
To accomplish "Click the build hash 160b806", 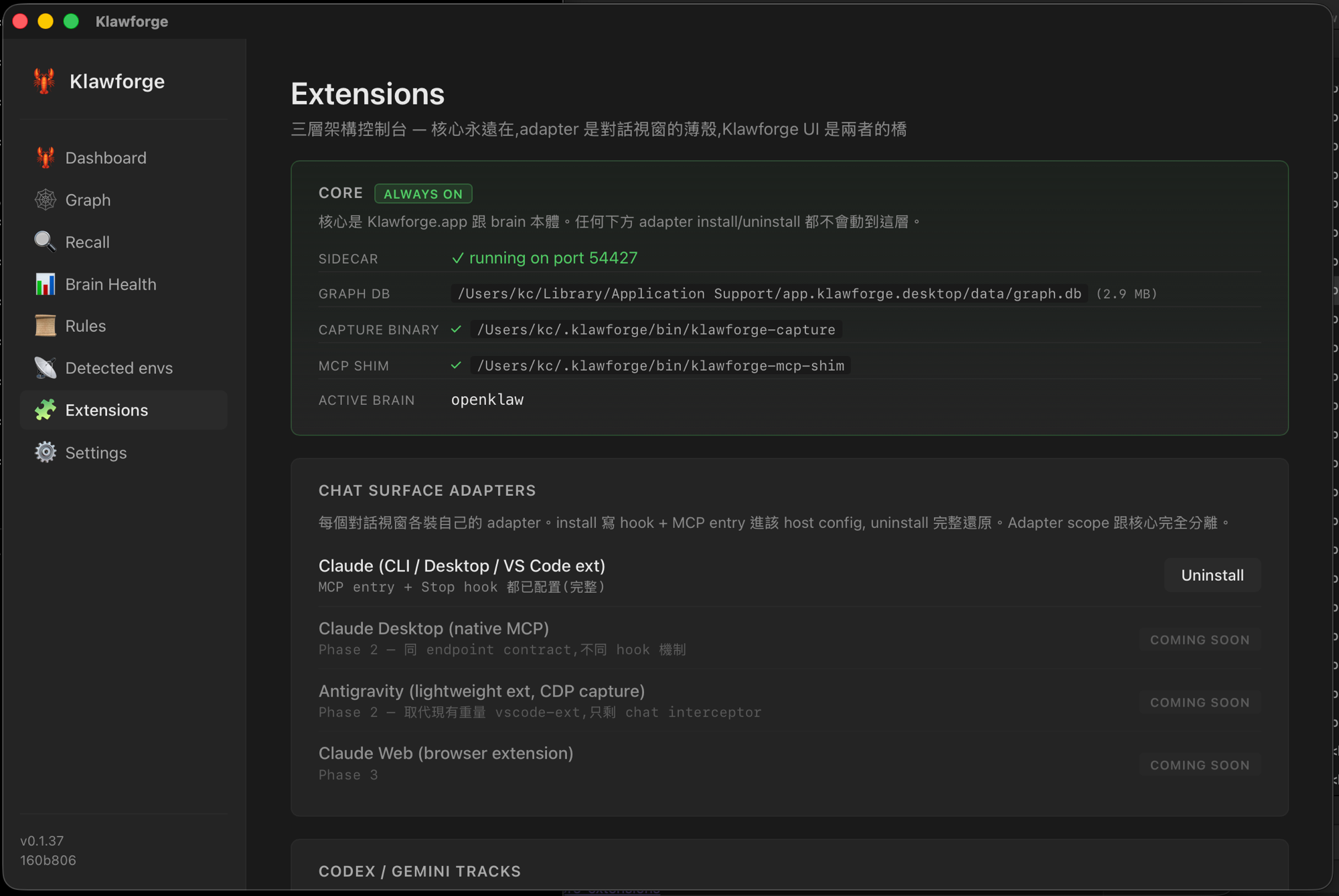I will pos(48,861).
